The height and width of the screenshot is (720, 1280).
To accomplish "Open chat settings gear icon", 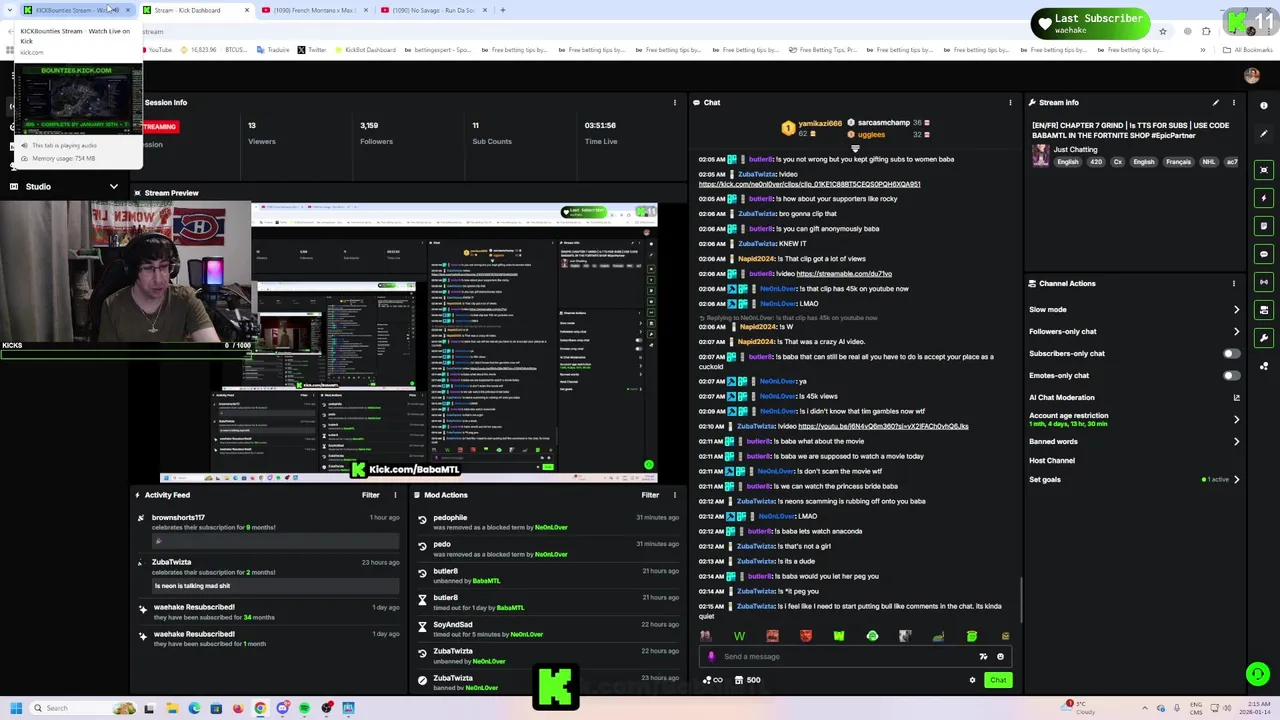I will tap(972, 680).
